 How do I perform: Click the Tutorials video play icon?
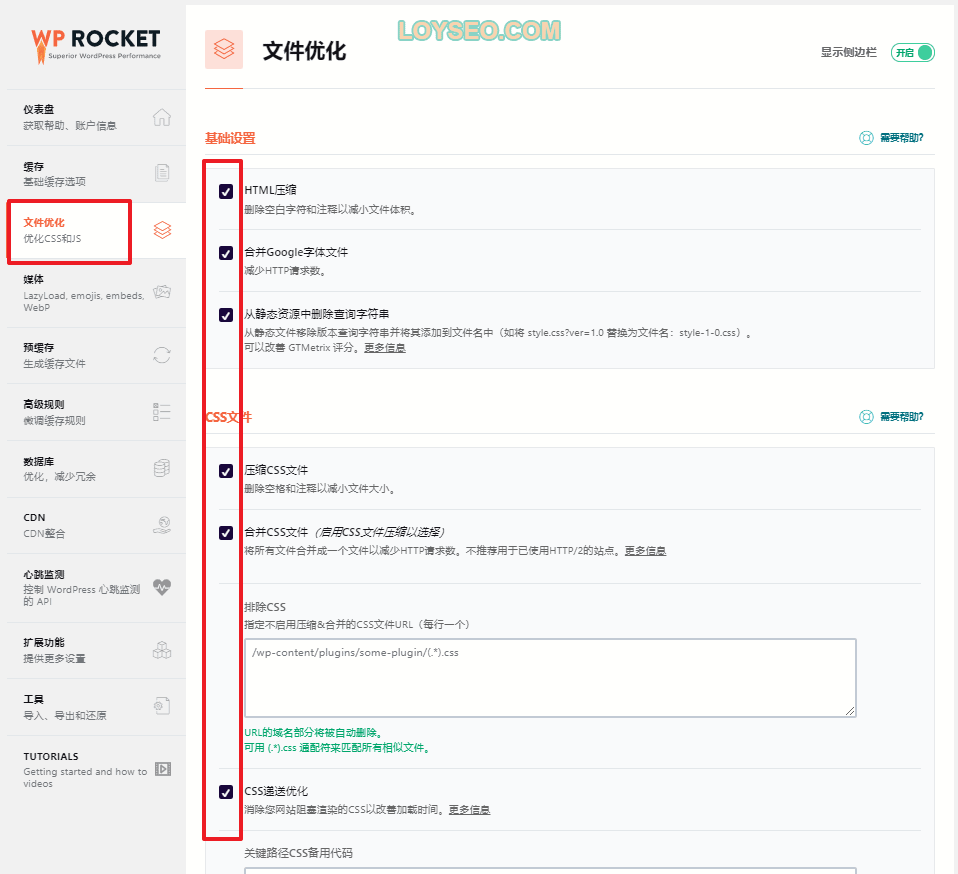point(163,769)
